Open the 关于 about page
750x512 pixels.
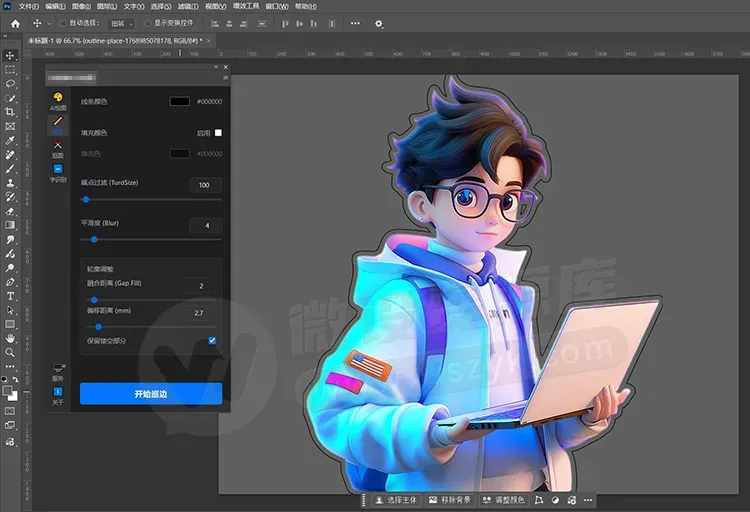point(58,396)
